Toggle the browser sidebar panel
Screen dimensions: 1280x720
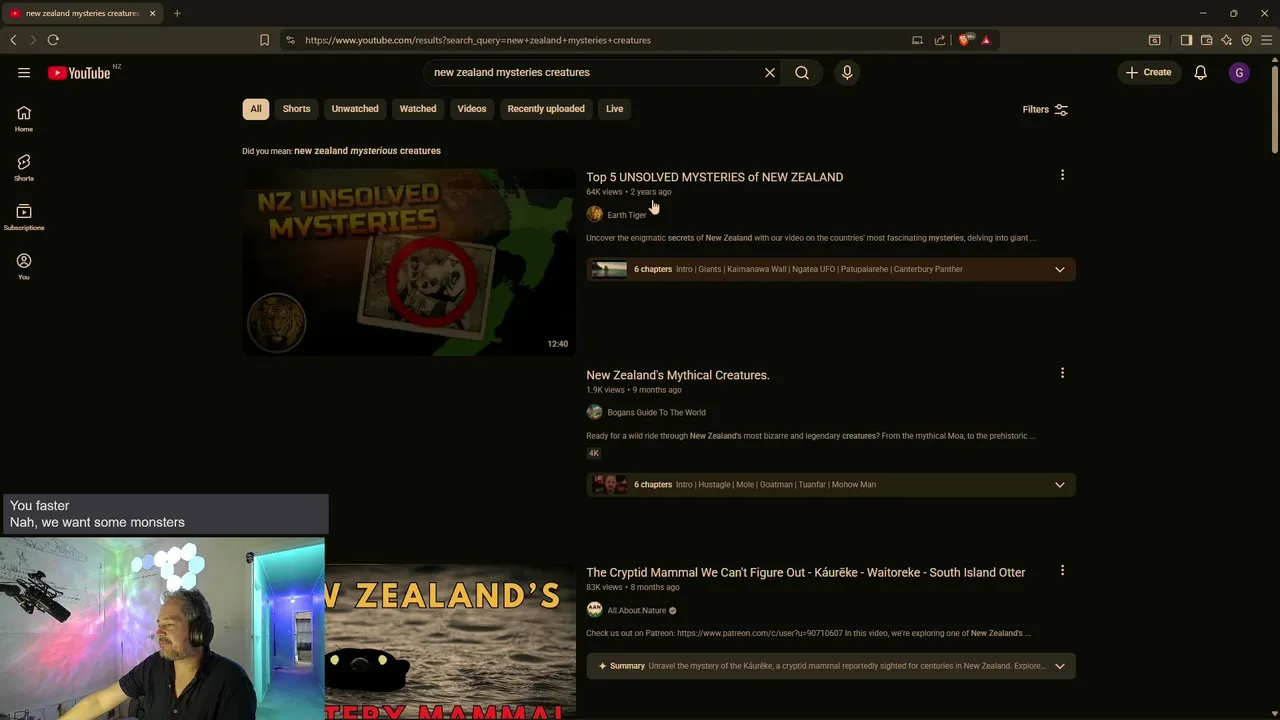(1186, 40)
